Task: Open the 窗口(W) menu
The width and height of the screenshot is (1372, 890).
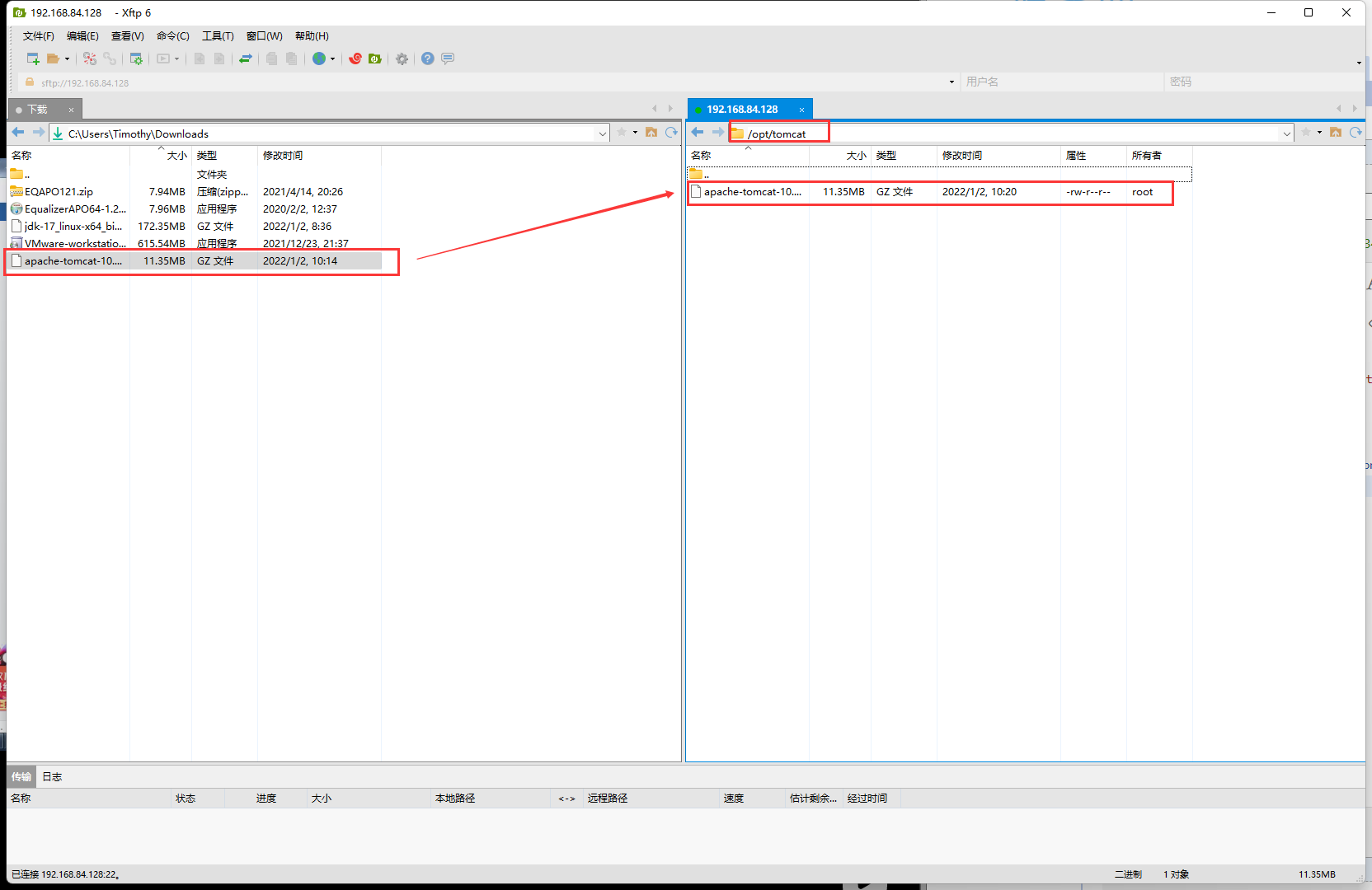Action: coord(265,36)
